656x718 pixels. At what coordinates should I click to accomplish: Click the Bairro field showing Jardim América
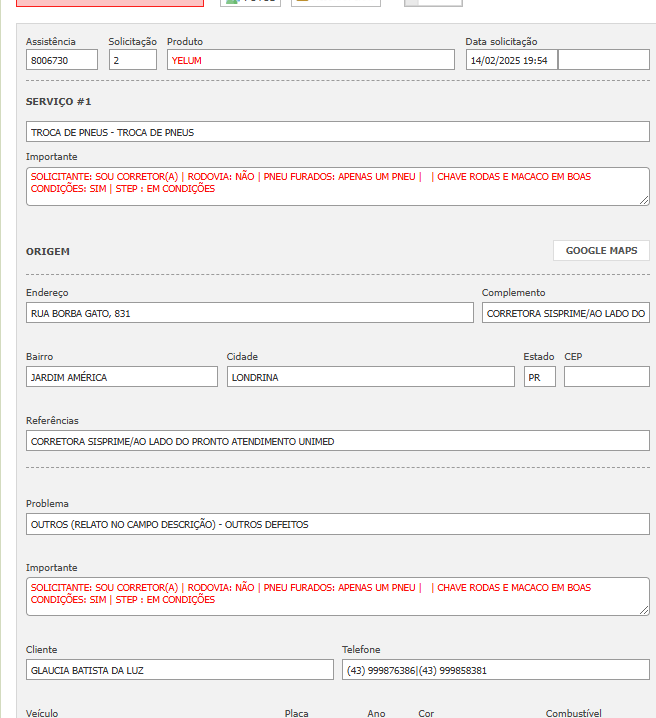click(x=121, y=377)
